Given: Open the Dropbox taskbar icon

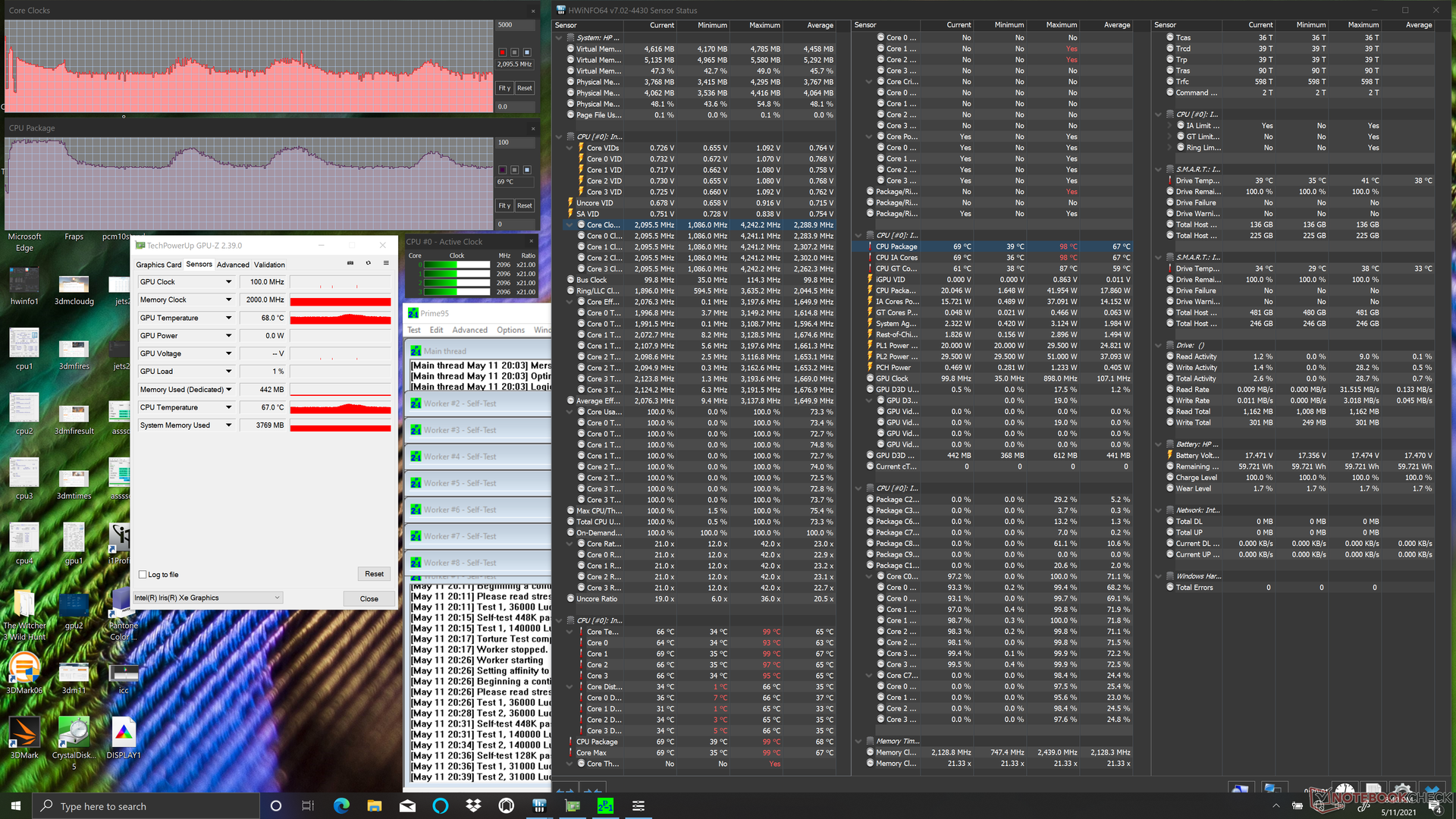Looking at the screenshot, I should [473, 805].
